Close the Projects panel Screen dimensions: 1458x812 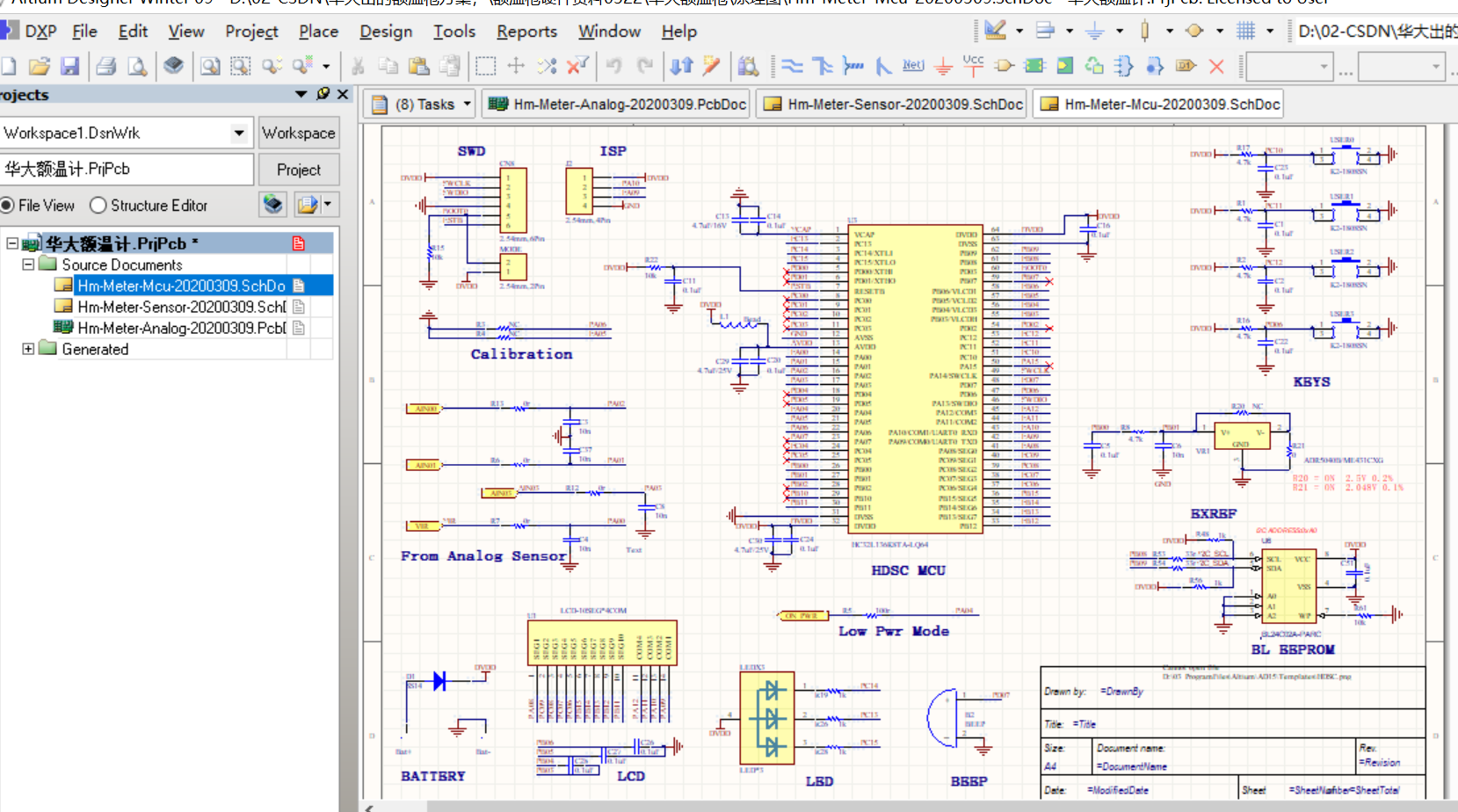pos(343,94)
